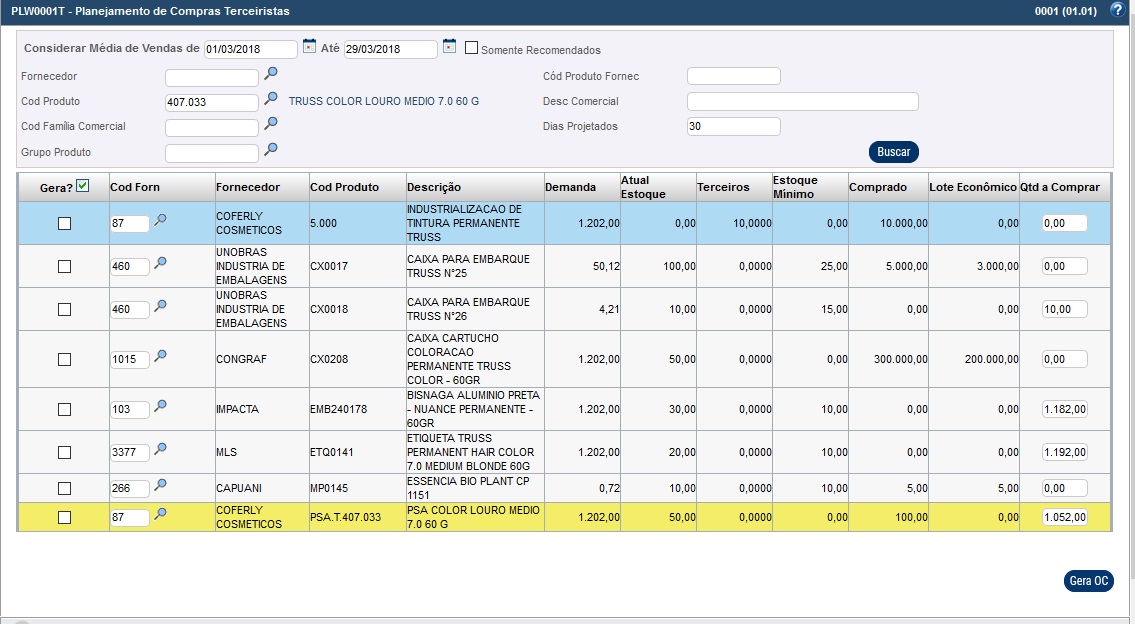
Task: Toggle the Gera? select-all header checkbox
Action: coord(83,186)
